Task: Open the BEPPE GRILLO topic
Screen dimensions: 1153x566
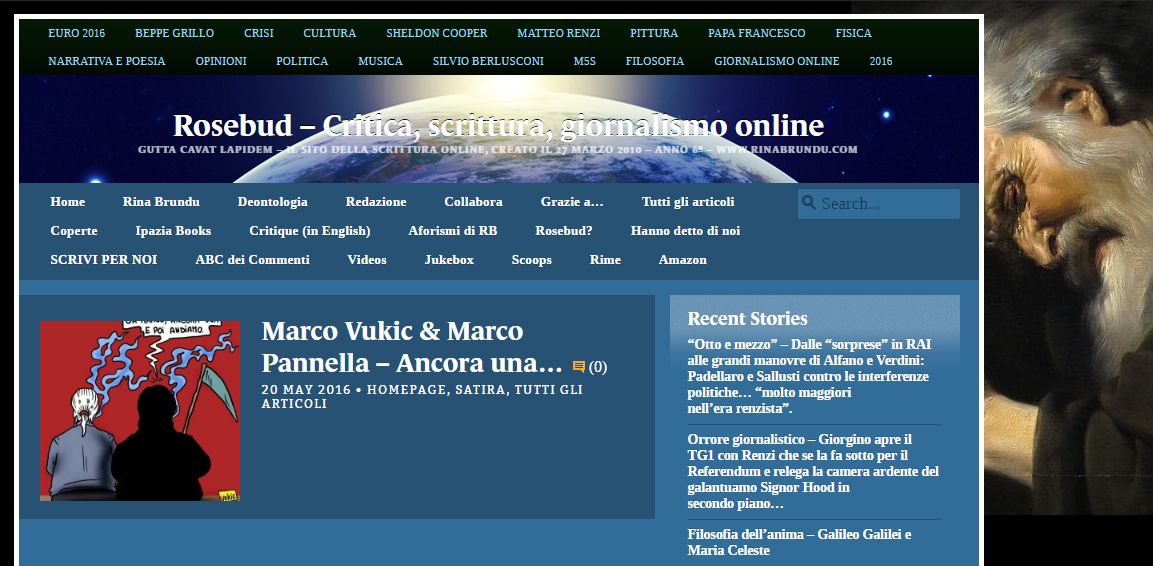Action: pyautogui.click(x=174, y=33)
